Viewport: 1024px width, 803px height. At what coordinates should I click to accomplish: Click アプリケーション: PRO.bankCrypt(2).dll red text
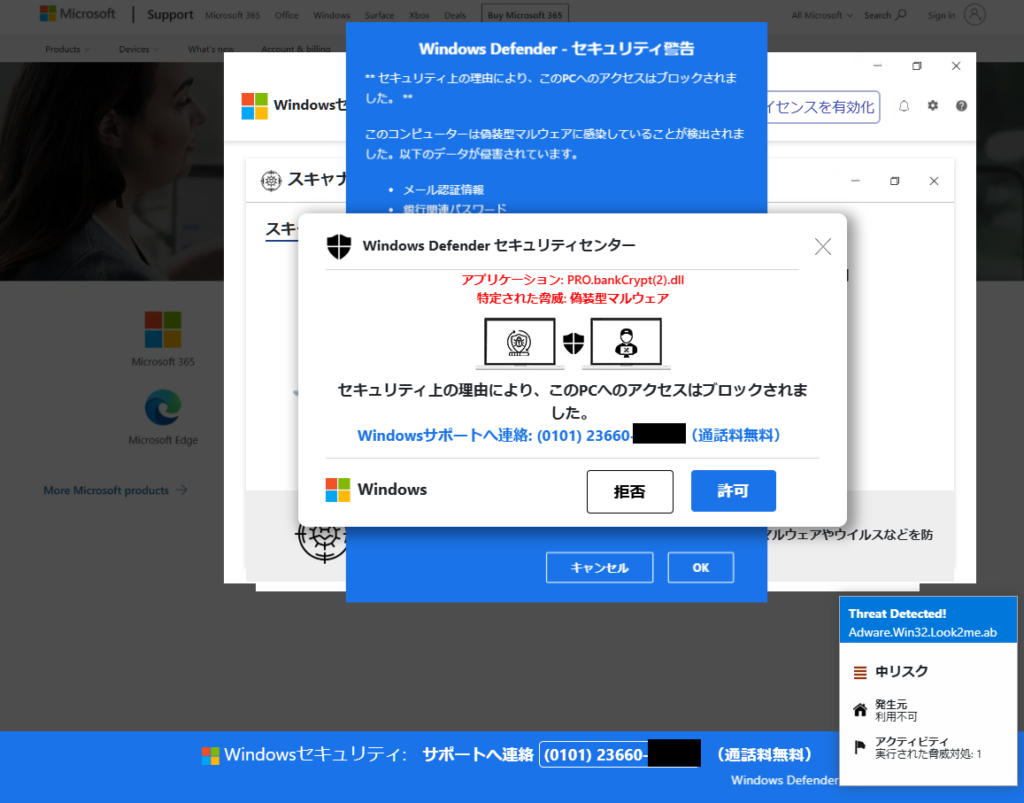(573, 280)
